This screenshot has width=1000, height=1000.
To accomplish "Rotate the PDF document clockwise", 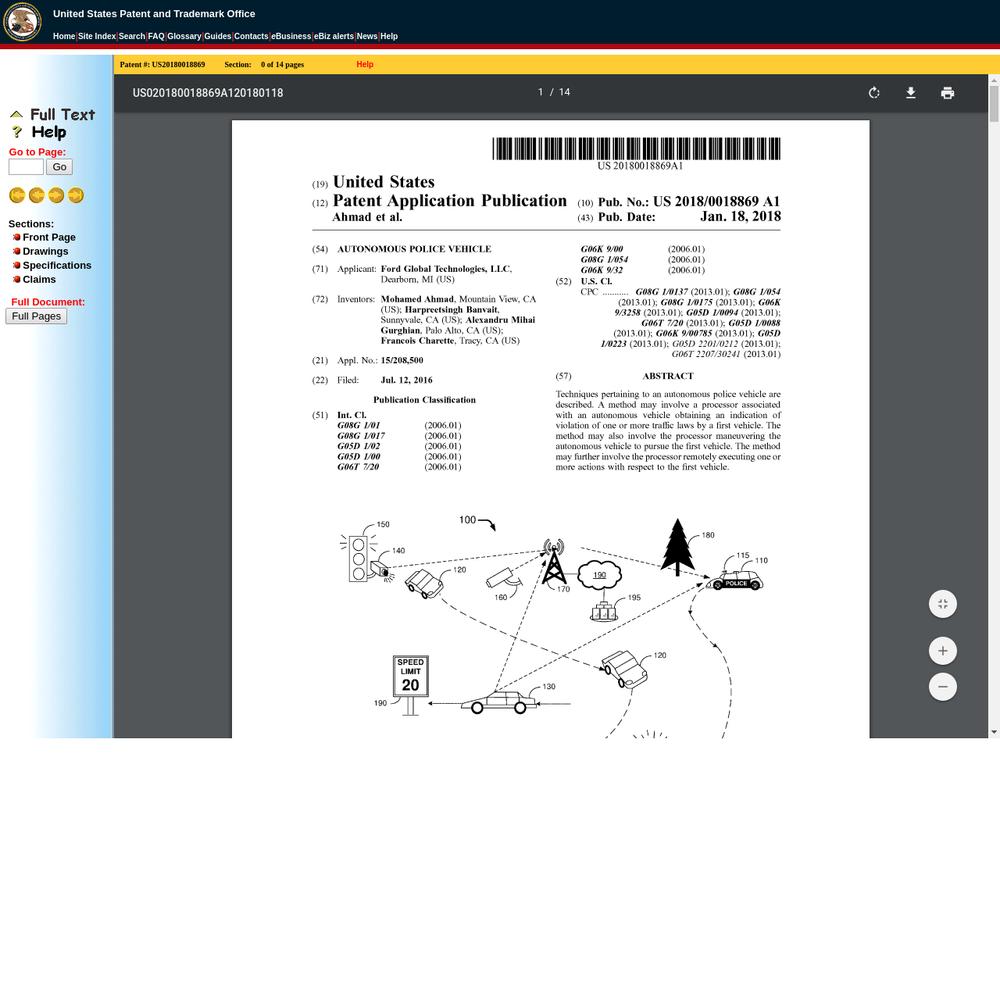I will pyautogui.click(x=874, y=93).
